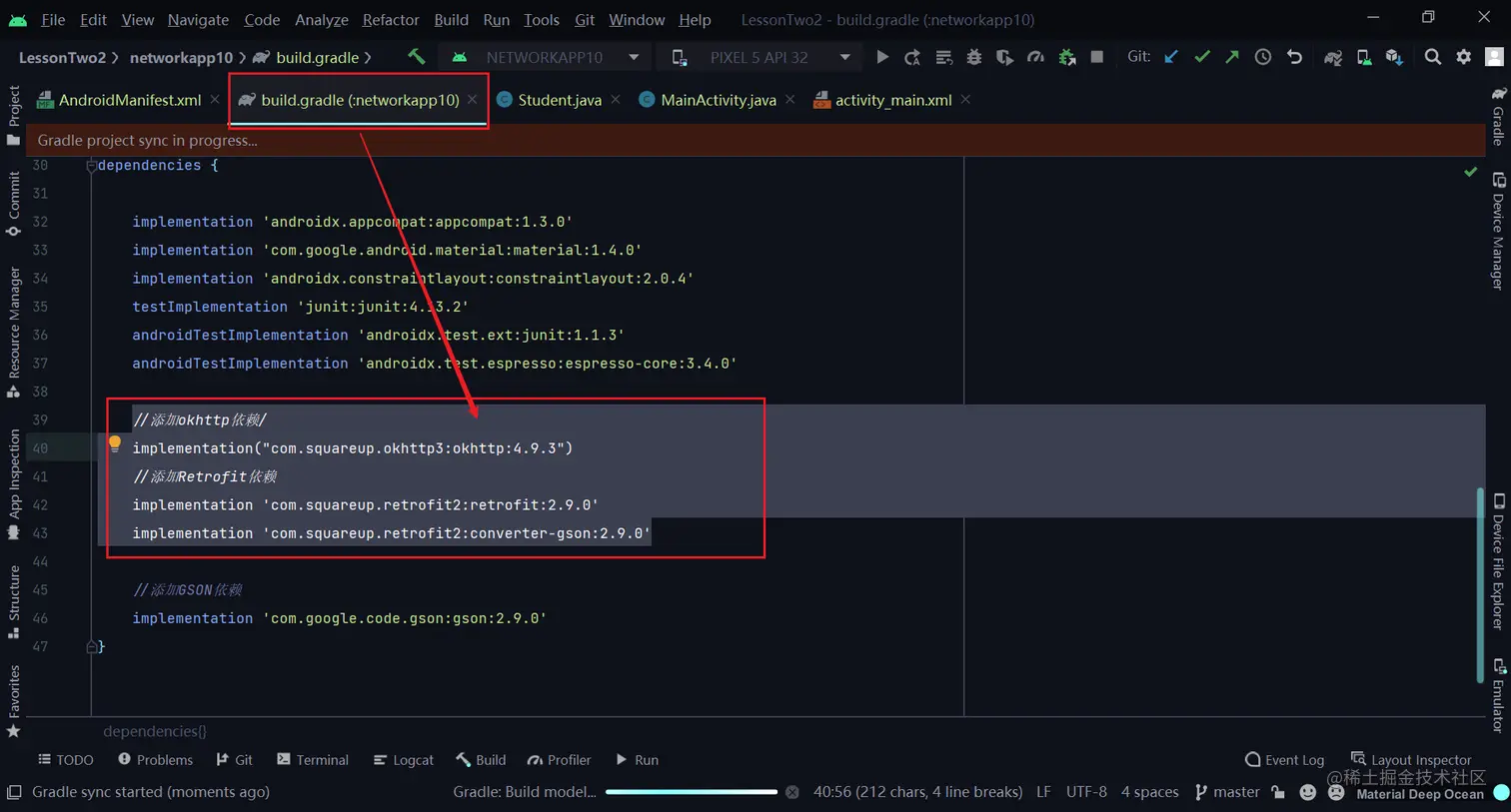This screenshot has height=812, width=1511.
Task: Open NETWORKAPP10 run configuration dropdown
Action: pyautogui.click(x=546, y=57)
